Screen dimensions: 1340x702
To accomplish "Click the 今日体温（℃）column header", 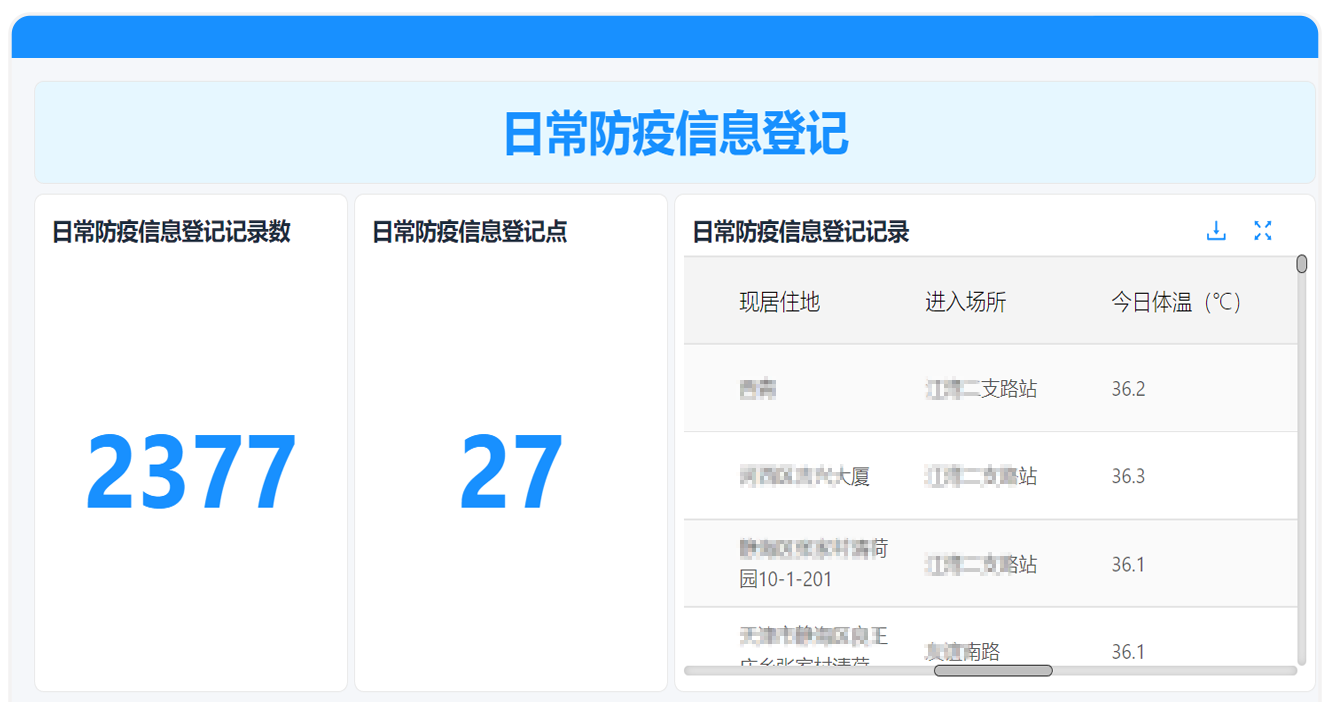I will [1175, 301].
